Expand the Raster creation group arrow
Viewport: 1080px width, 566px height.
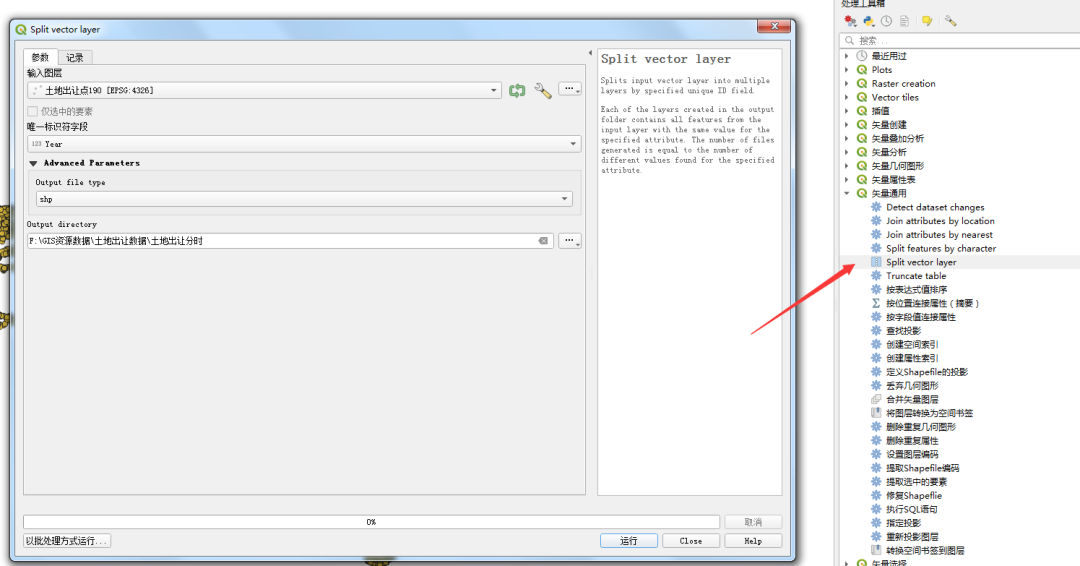pos(847,83)
